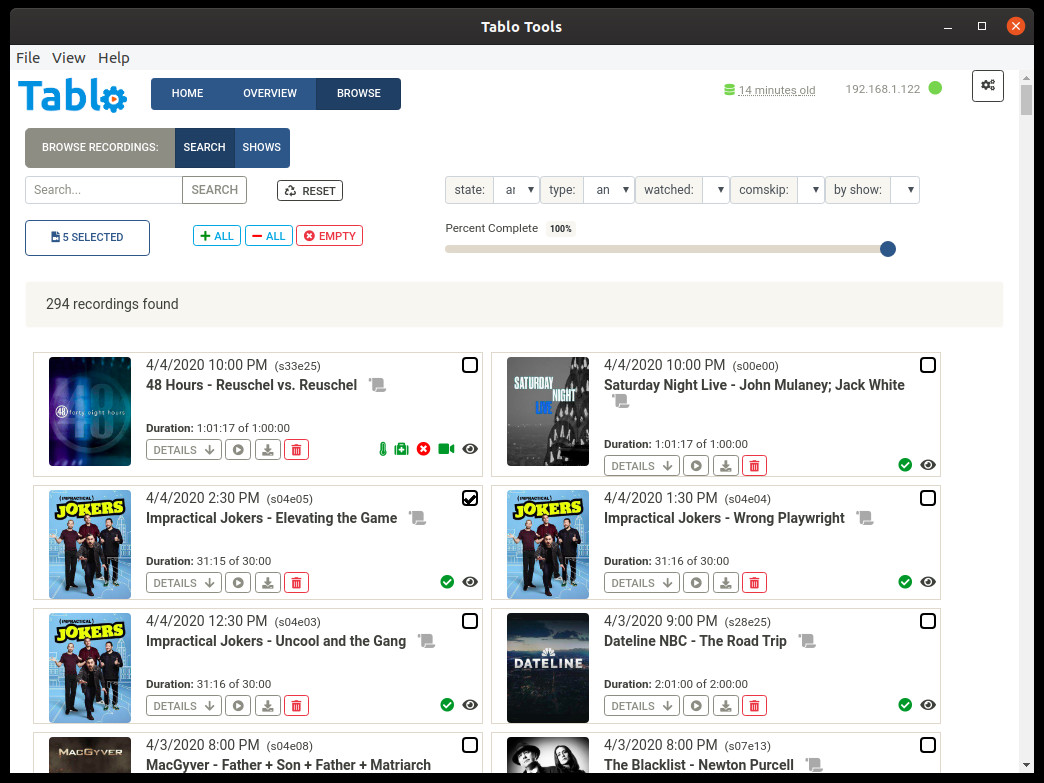This screenshot has width=1044, height=783.
Task: Select the 48 Hours recording checkbox
Action: 469,365
